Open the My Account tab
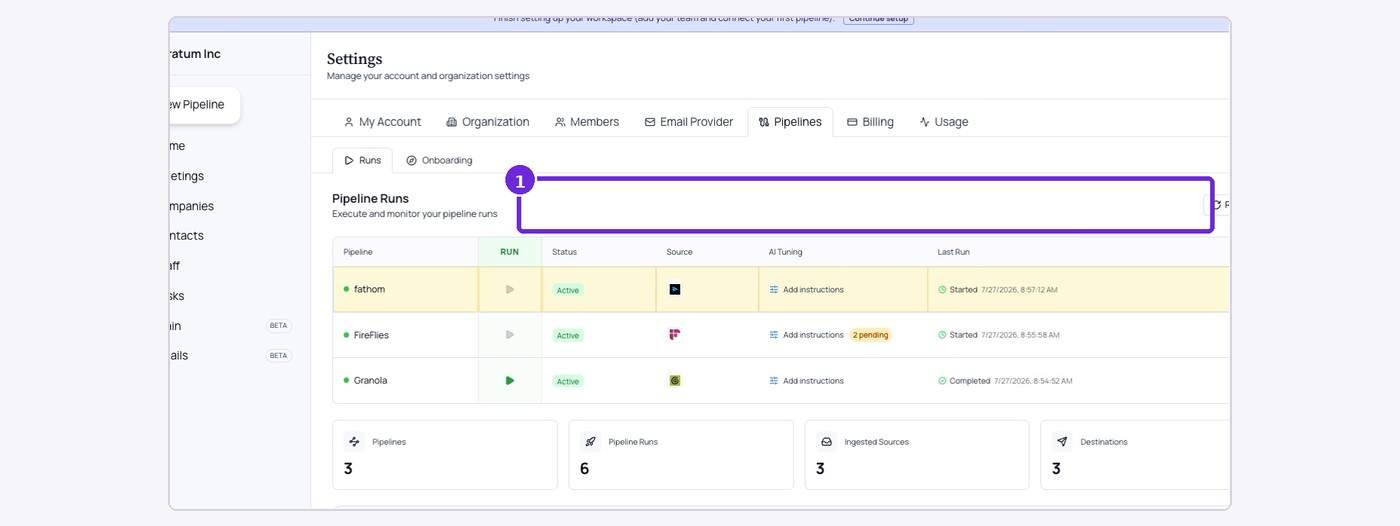Viewport: 1400px width, 526px height. coord(382,122)
